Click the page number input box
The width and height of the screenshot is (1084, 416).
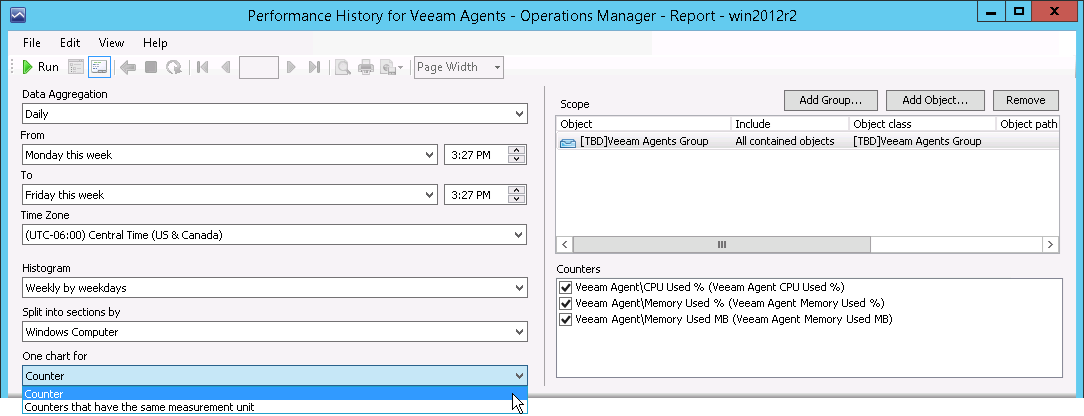pyautogui.click(x=259, y=67)
